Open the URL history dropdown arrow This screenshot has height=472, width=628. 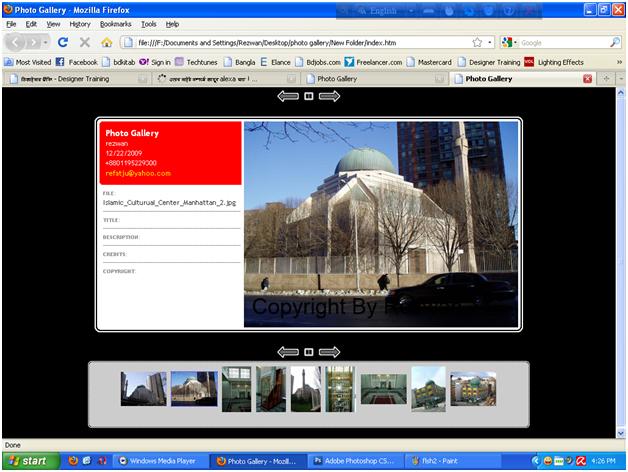tap(489, 42)
